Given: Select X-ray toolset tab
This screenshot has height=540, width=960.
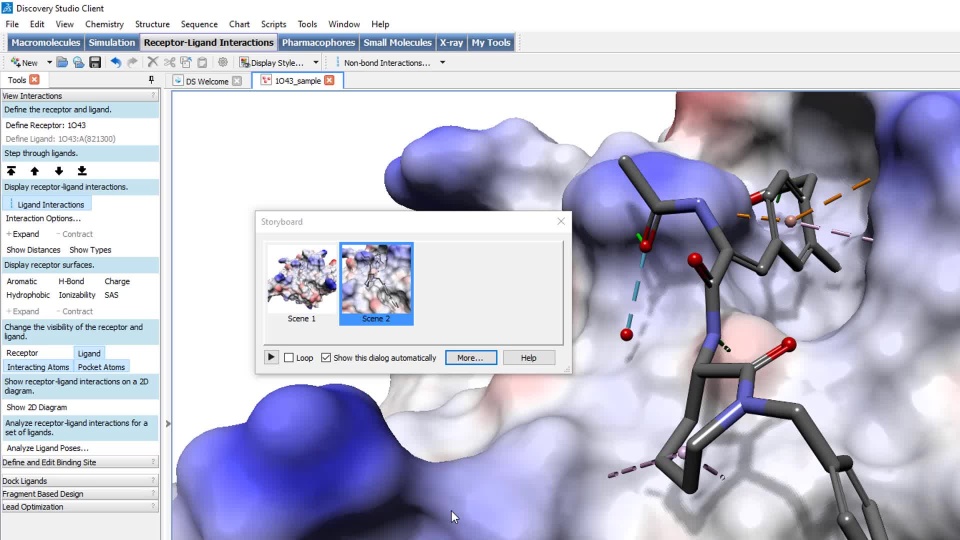Looking at the screenshot, I should pos(451,42).
